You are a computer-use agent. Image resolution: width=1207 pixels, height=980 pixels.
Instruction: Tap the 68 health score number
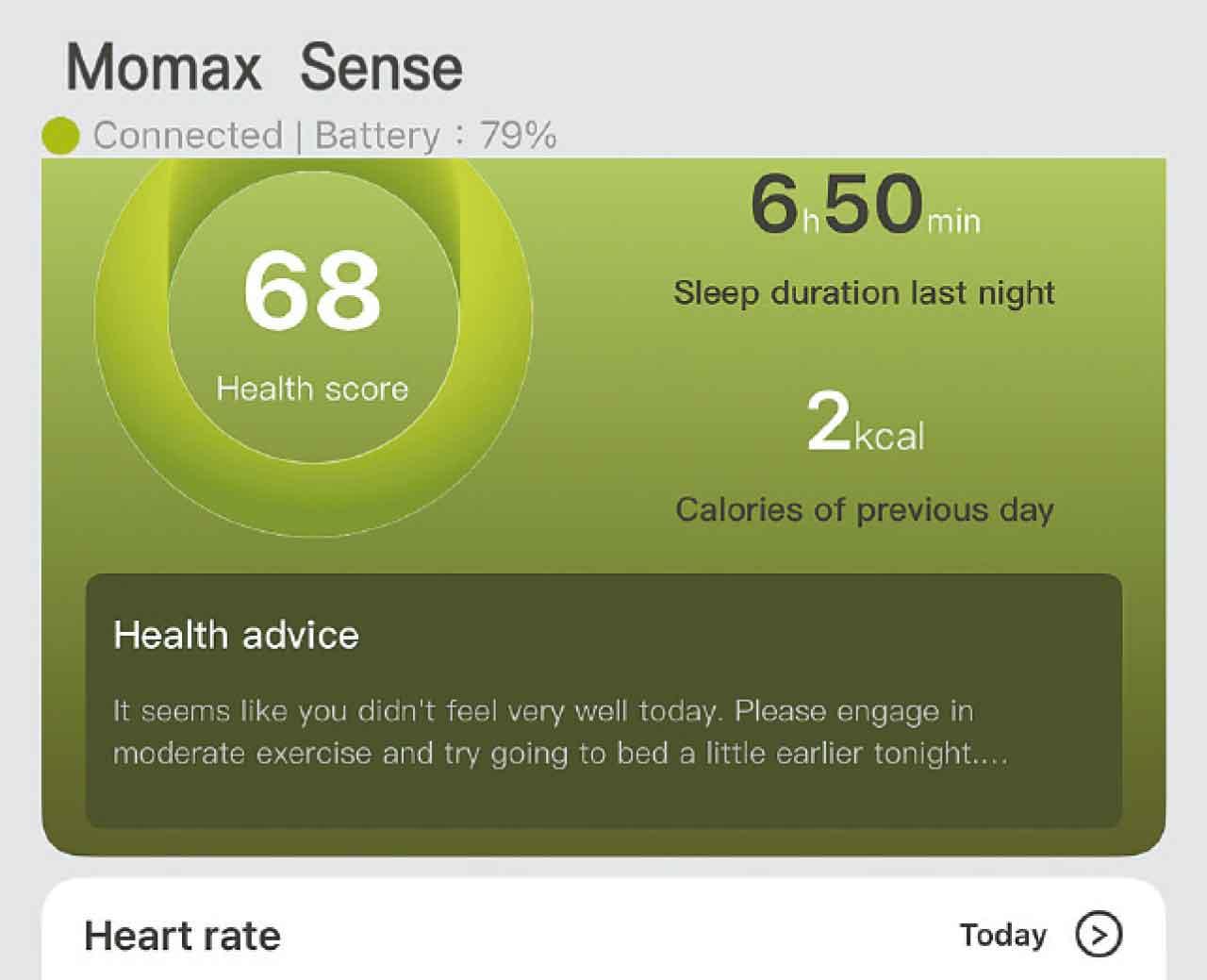(x=312, y=290)
